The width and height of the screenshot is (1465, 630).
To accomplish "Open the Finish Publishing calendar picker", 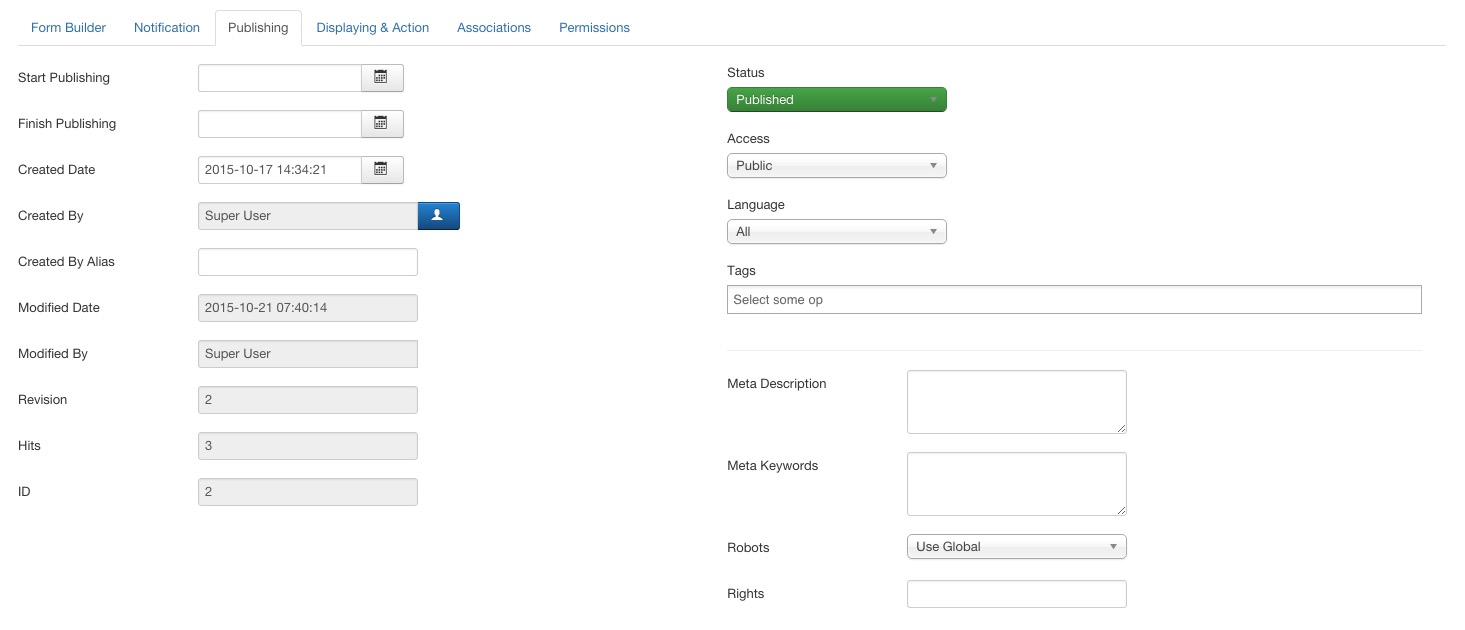I will click(382, 124).
